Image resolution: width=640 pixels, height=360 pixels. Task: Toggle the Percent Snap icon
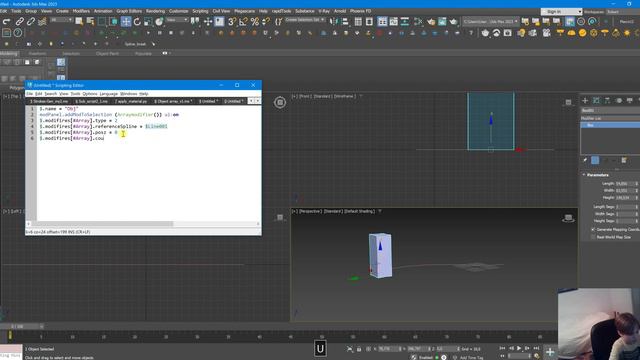pos(255,21)
